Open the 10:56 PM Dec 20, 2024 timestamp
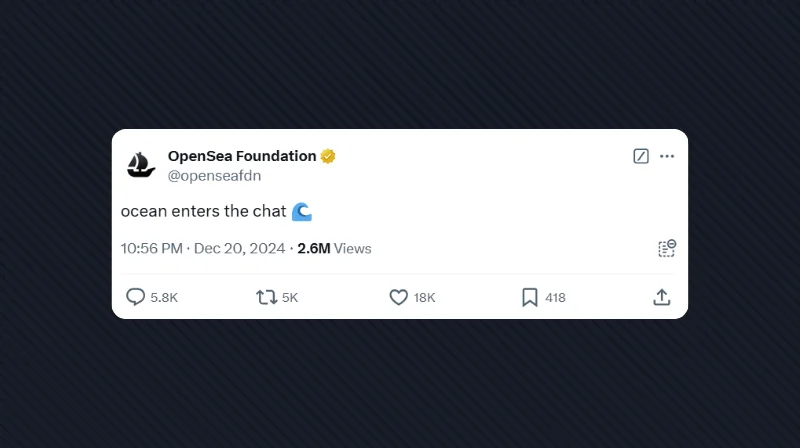Screen dimensions: 800x448 203,248
